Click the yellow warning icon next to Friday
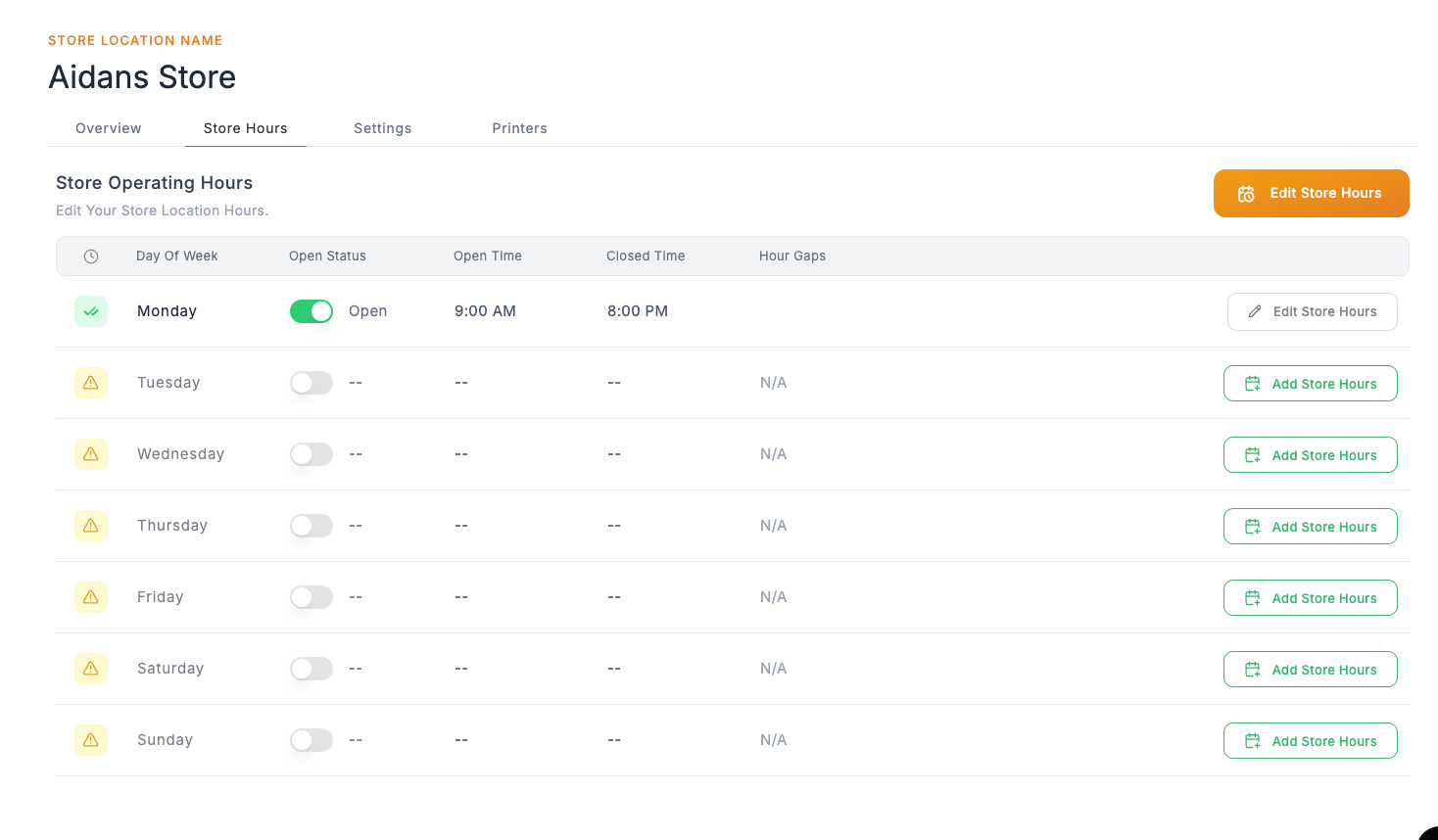The image size is (1438, 840). coord(91,596)
